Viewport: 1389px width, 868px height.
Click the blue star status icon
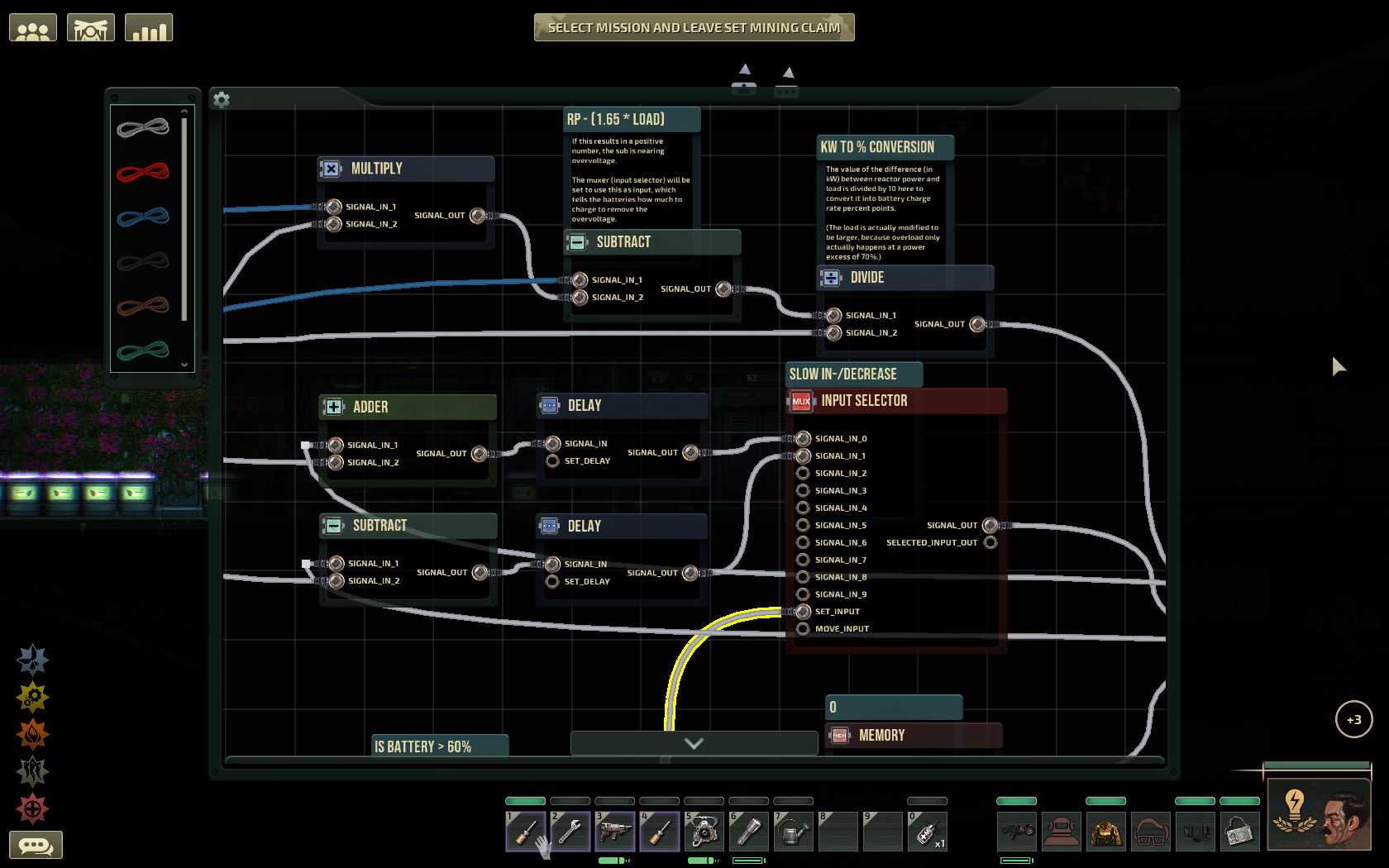click(33, 660)
